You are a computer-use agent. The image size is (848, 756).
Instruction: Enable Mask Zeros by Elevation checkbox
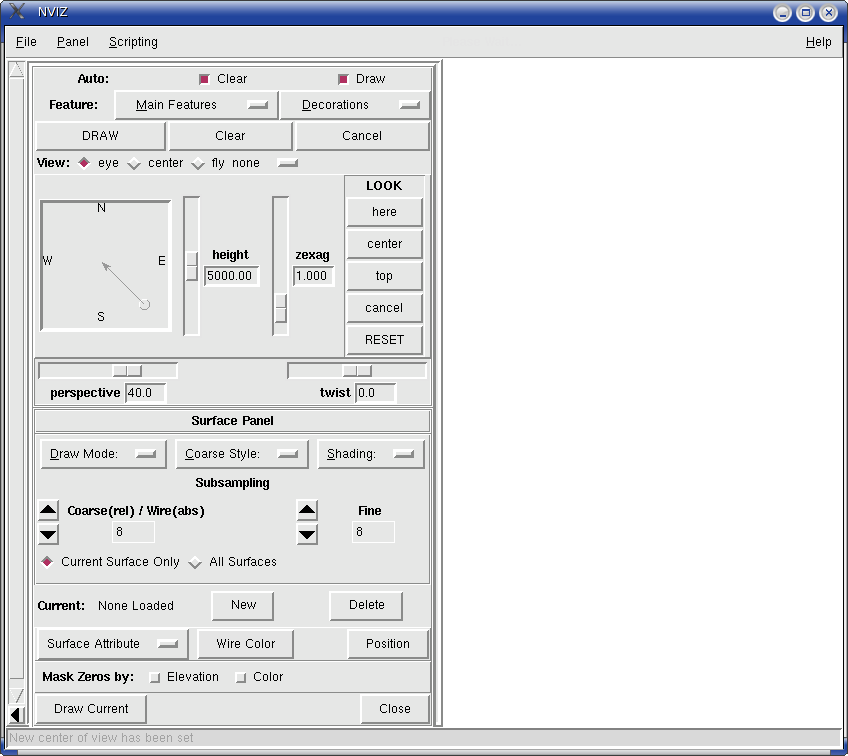click(155, 678)
